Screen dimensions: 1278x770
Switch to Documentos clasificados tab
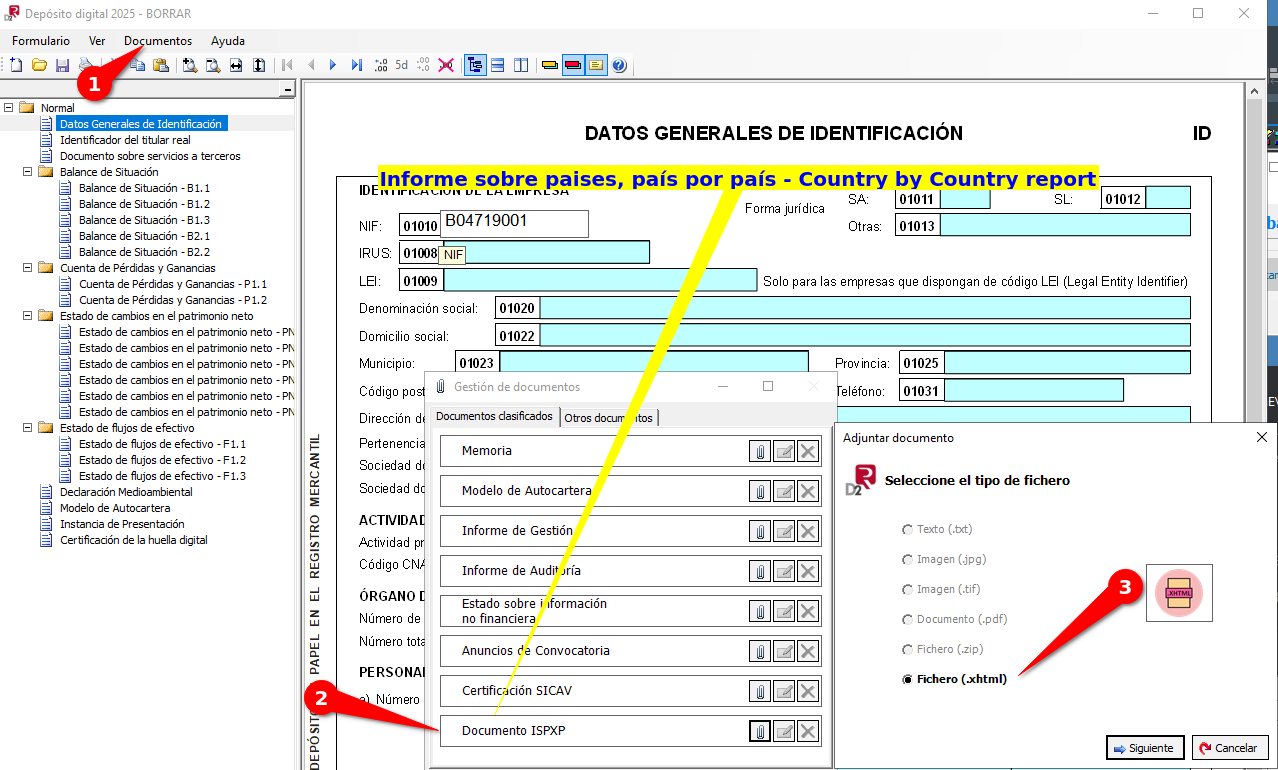[x=494, y=417]
